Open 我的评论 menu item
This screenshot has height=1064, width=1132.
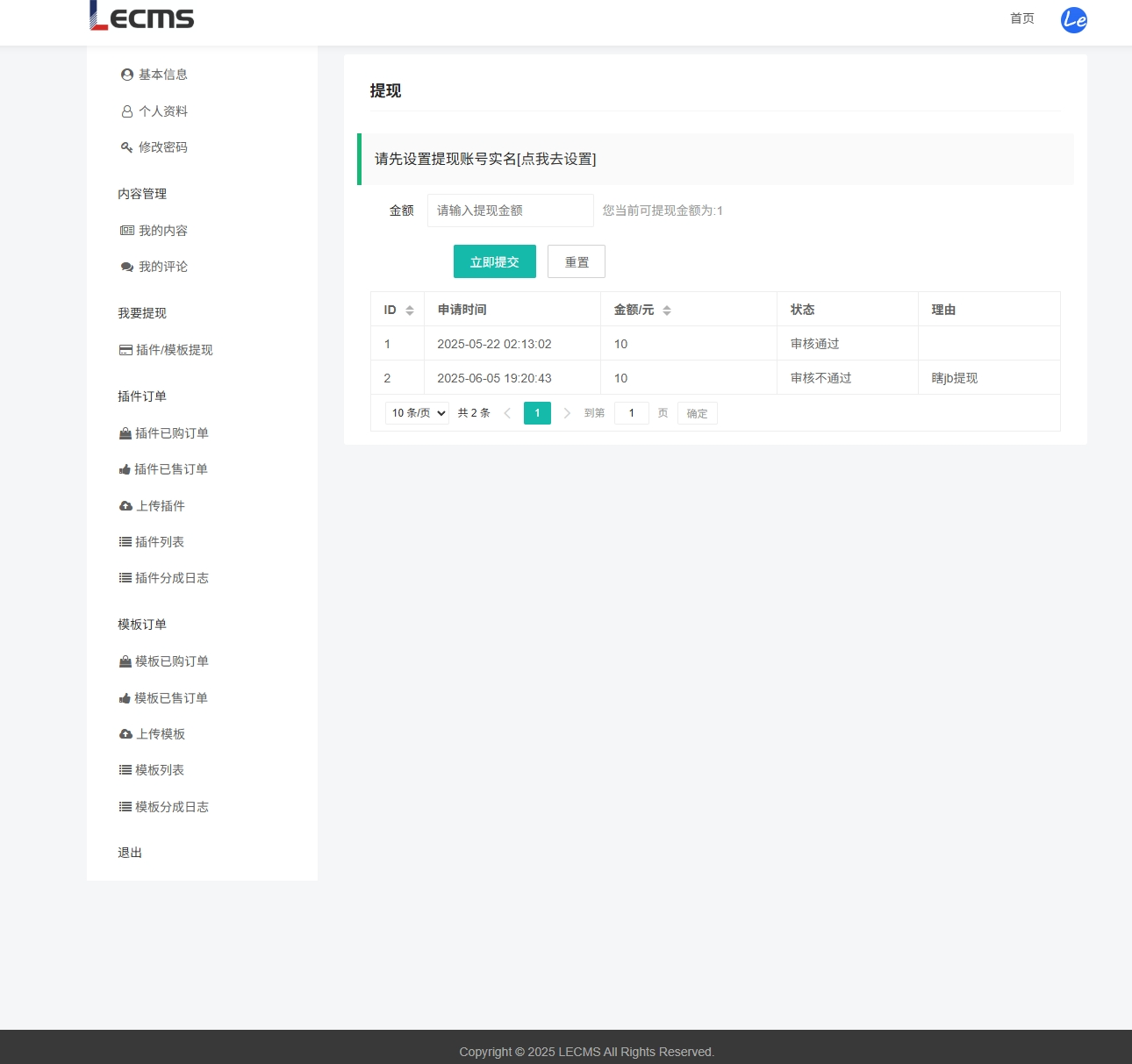163,267
